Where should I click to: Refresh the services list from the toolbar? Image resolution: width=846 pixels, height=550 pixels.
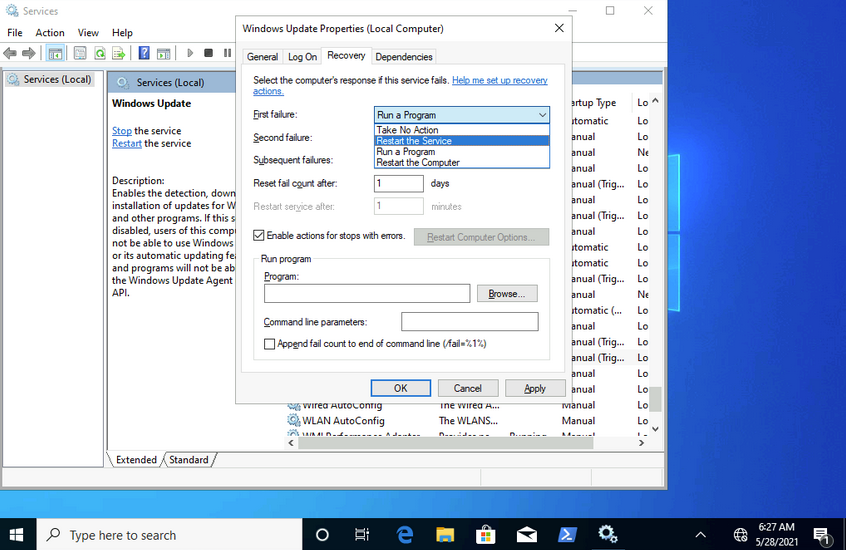100,53
